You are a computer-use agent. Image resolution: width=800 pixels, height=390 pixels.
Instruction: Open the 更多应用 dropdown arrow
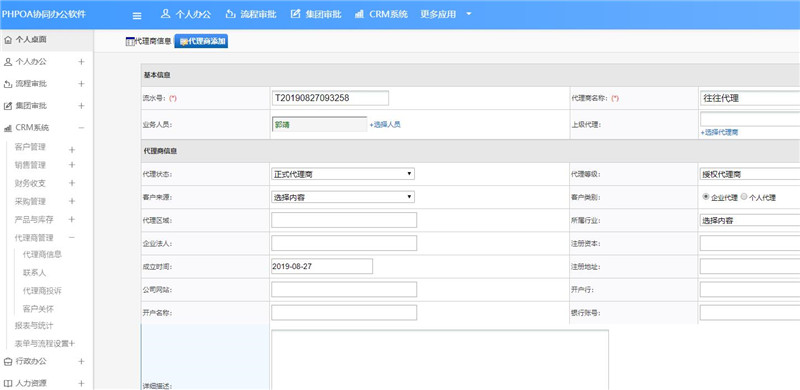click(469, 14)
